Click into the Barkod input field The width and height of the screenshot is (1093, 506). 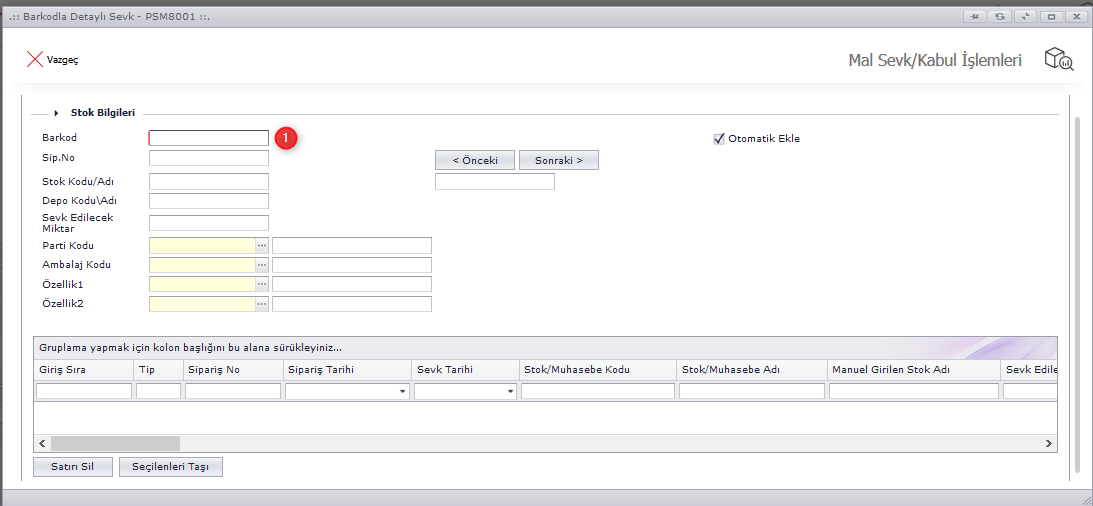click(x=208, y=139)
